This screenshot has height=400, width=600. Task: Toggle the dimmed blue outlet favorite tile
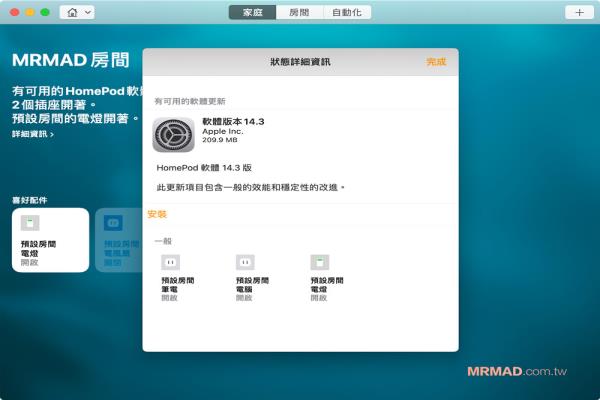[x=119, y=240]
